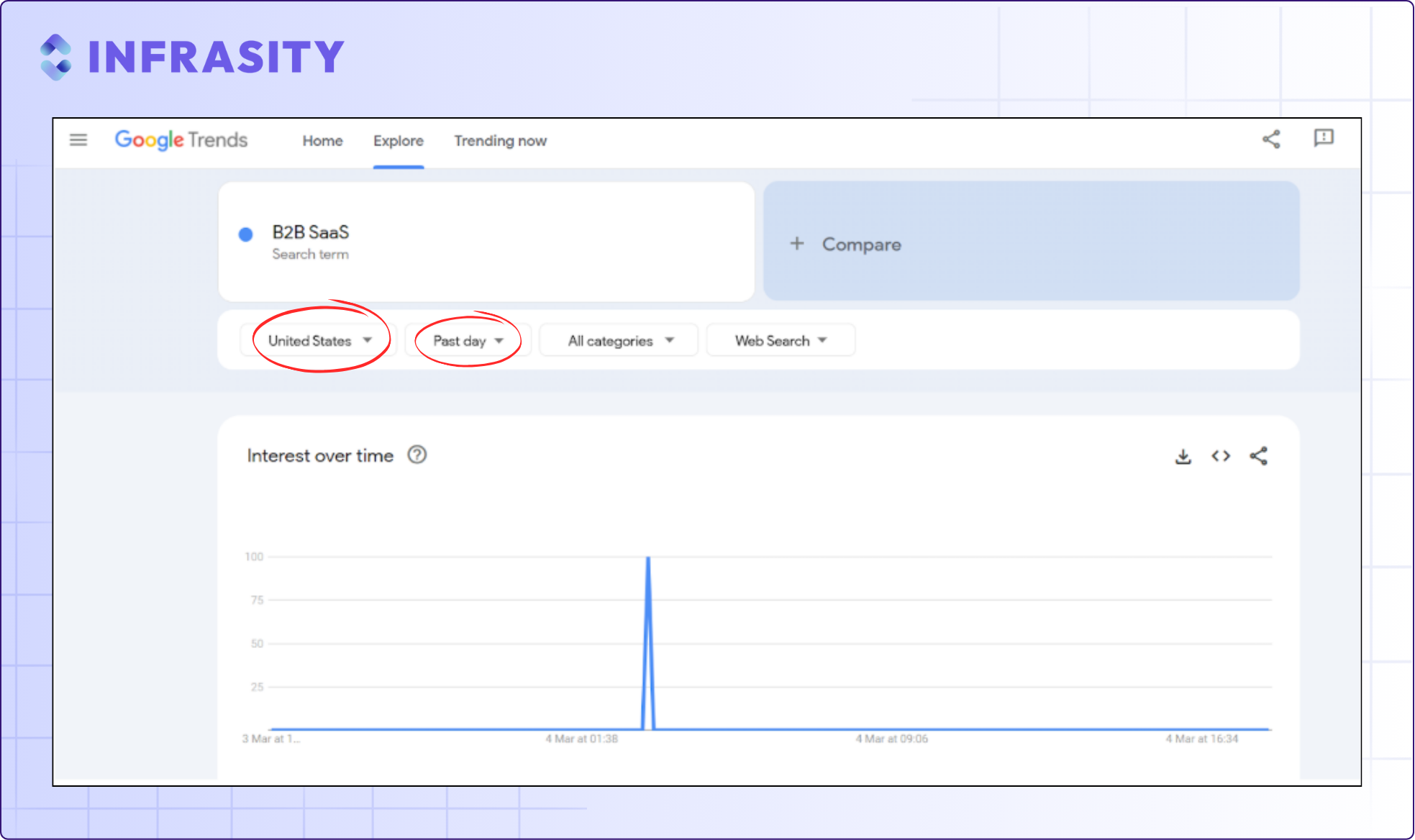Click the Google Trends logo
1415x840 pixels.
click(181, 140)
